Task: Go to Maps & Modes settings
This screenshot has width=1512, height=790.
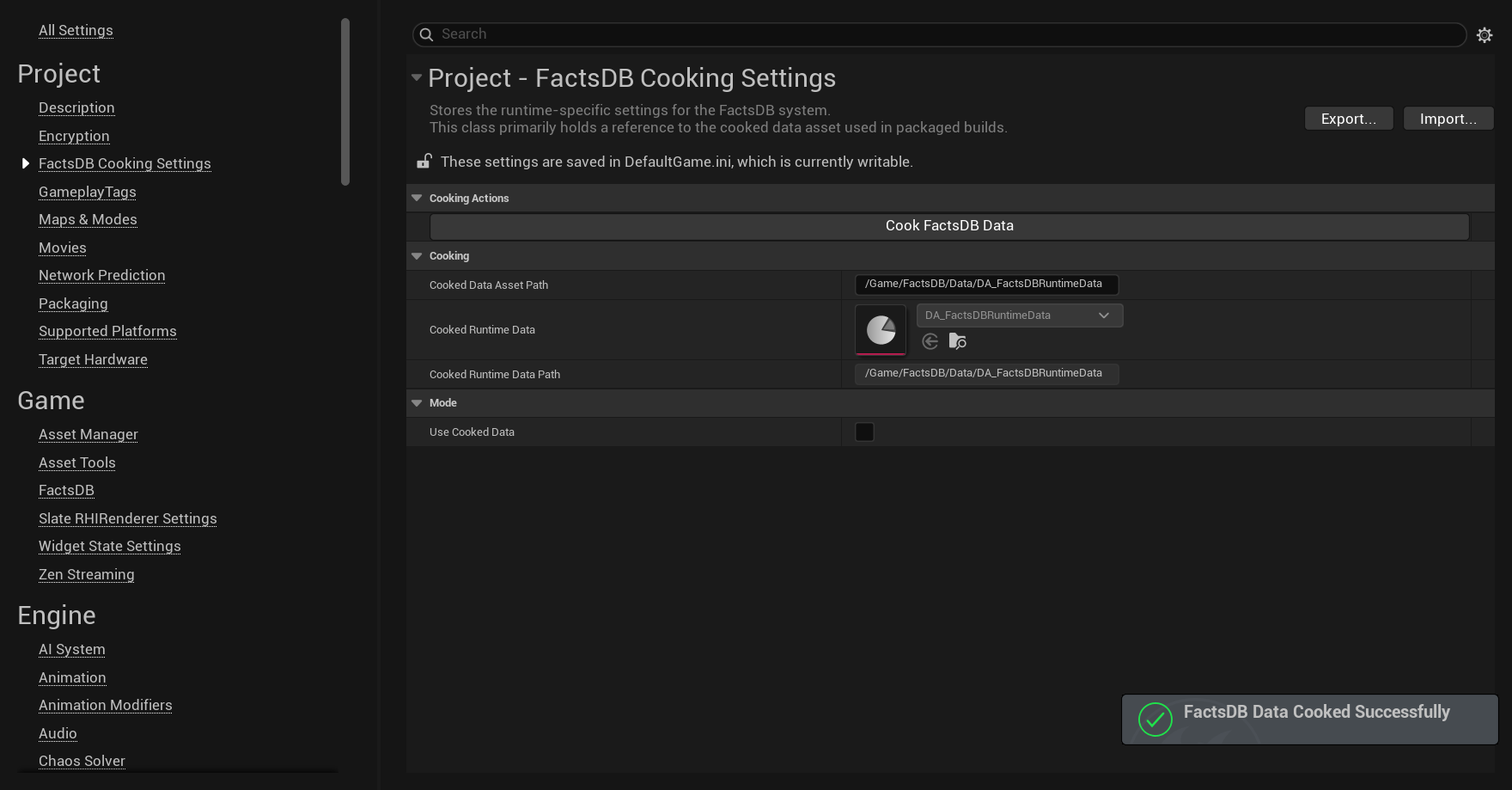Action: (88, 219)
